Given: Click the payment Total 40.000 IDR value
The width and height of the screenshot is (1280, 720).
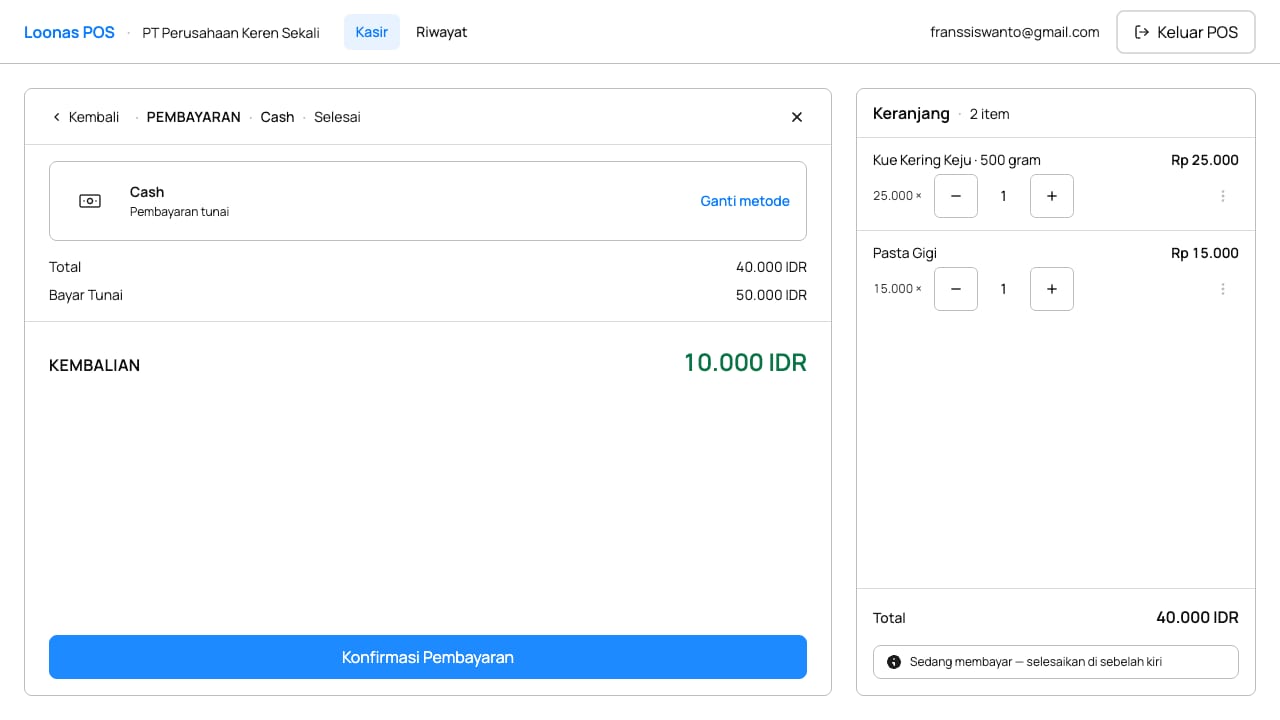Looking at the screenshot, I should (x=771, y=267).
